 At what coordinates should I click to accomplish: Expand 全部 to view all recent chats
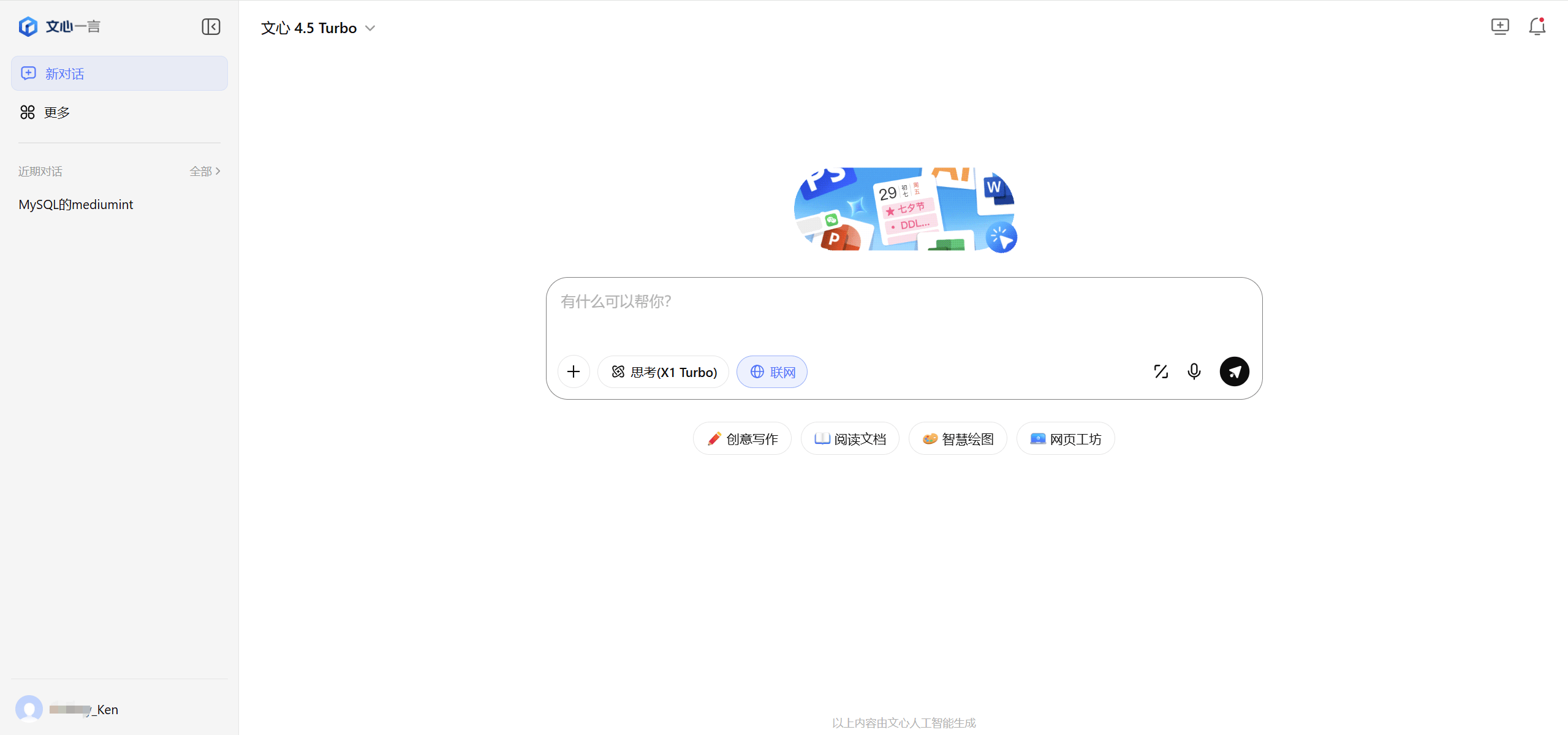[x=205, y=171]
